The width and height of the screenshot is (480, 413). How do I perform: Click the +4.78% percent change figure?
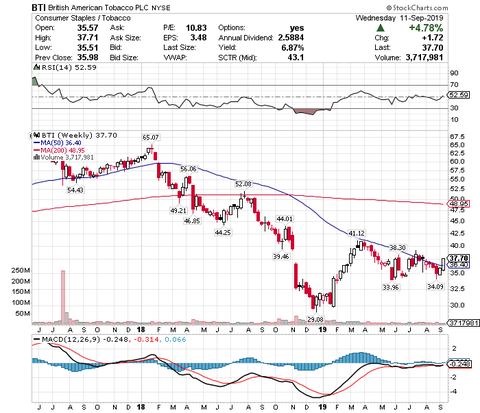426,28
